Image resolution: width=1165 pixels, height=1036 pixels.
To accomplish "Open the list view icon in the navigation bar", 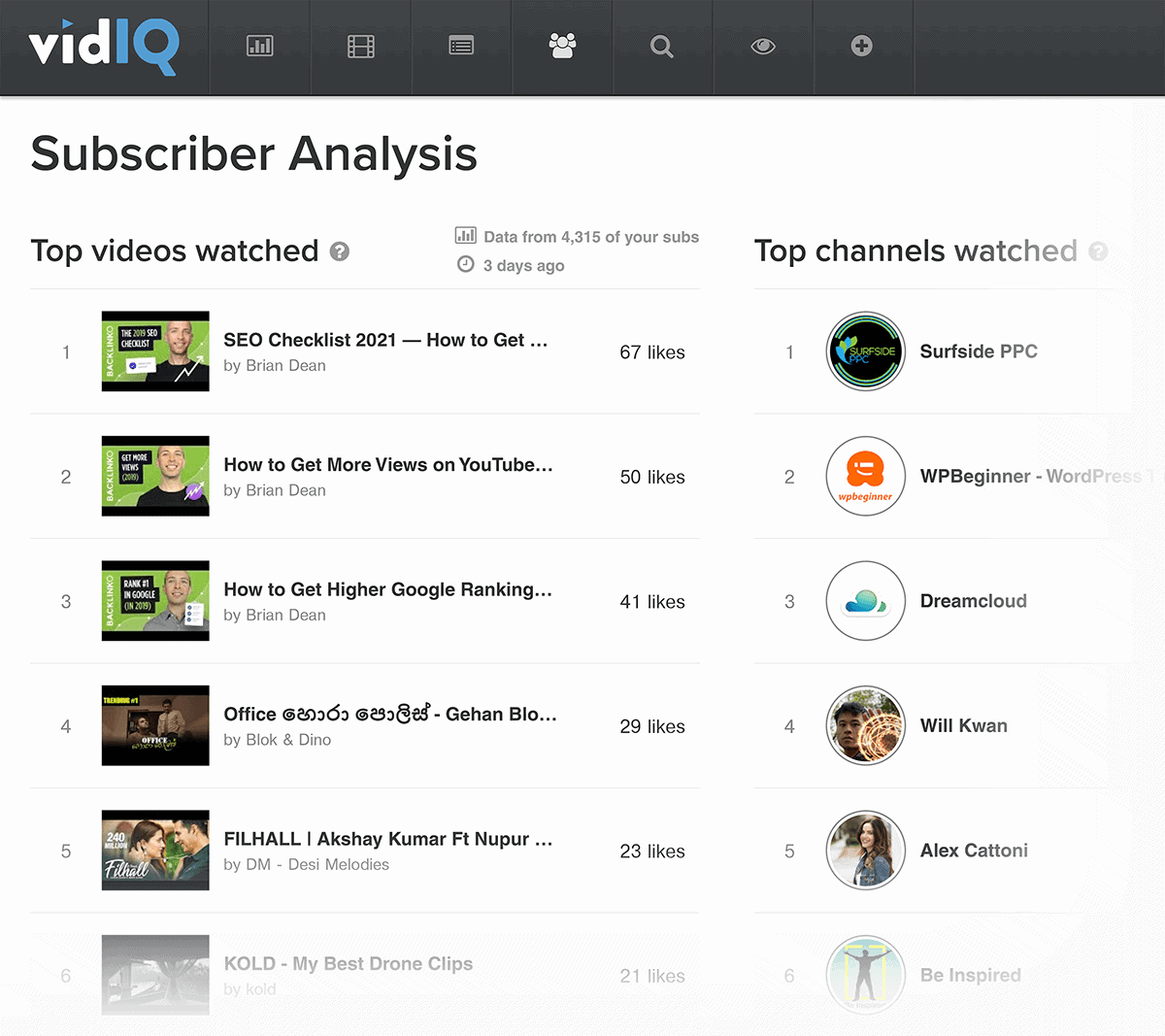I will [x=461, y=46].
